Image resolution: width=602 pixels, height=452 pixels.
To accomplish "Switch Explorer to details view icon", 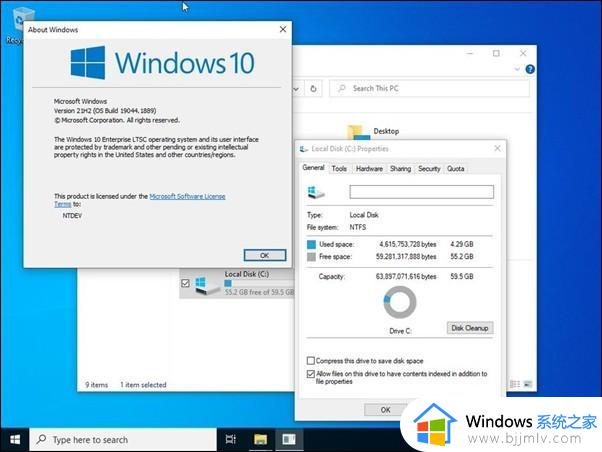I will [x=515, y=384].
